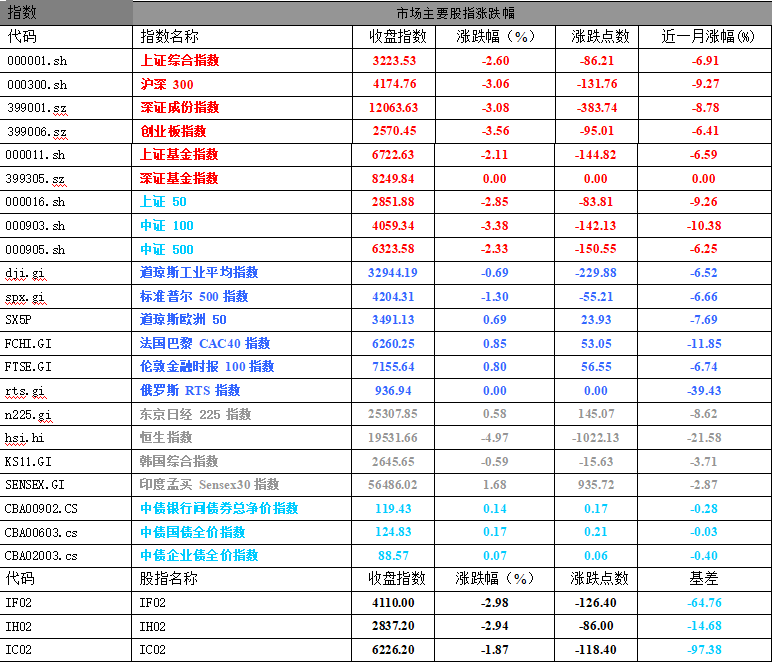Open the 创业板指数 index entry
773x663 pixels.
(173, 131)
